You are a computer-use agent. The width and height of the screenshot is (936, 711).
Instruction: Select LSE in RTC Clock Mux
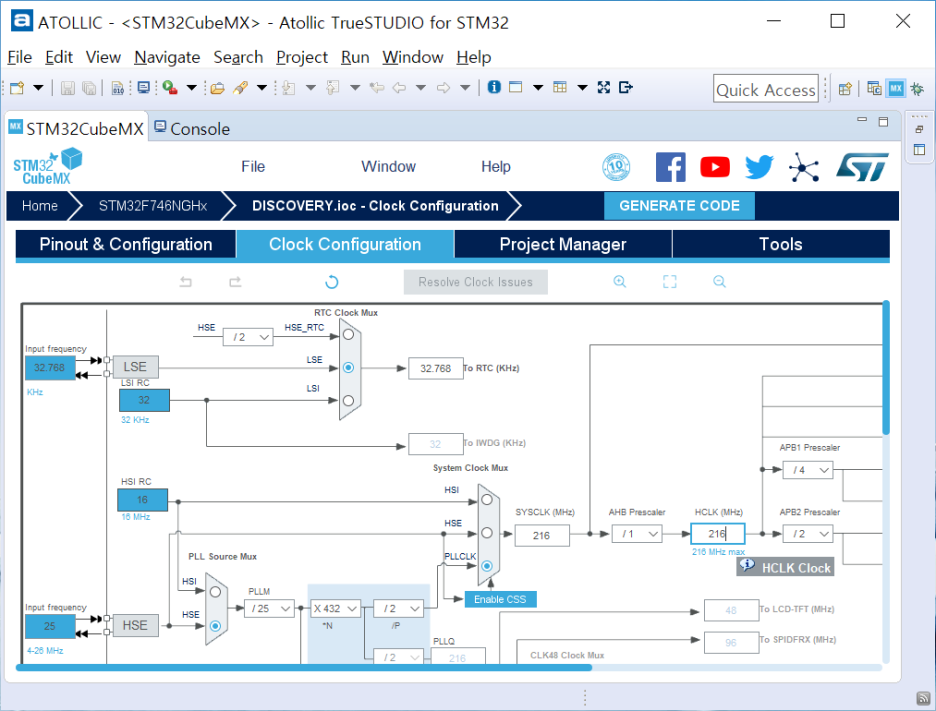pos(349,367)
